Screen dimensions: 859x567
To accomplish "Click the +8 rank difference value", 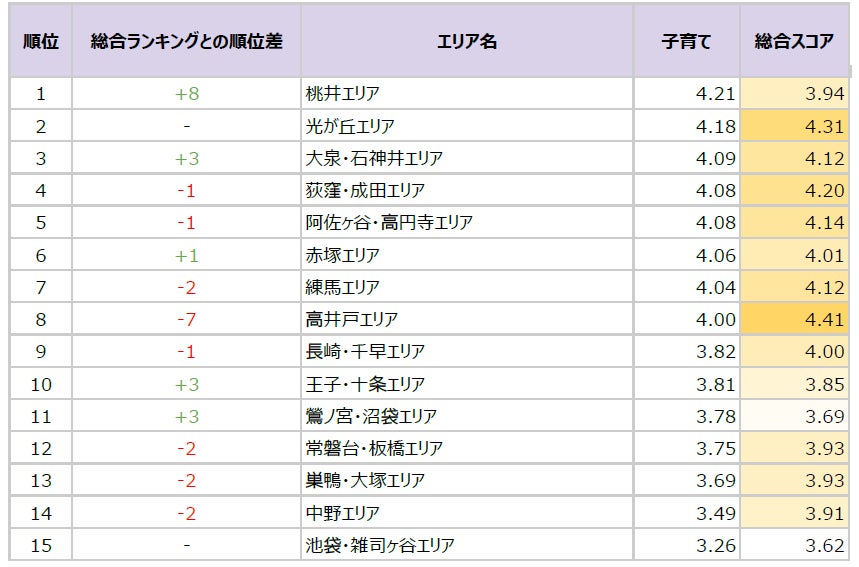I will point(187,94).
